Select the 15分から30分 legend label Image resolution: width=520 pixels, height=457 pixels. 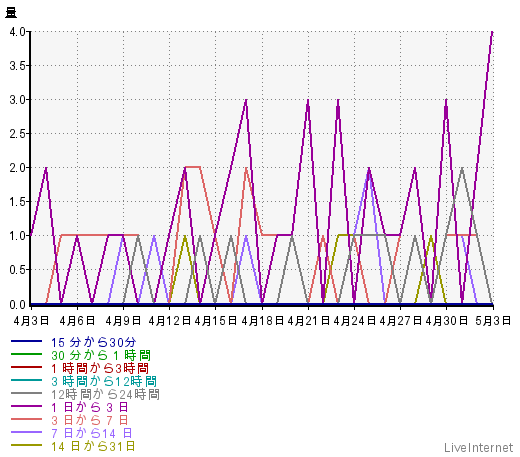tap(94, 342)
